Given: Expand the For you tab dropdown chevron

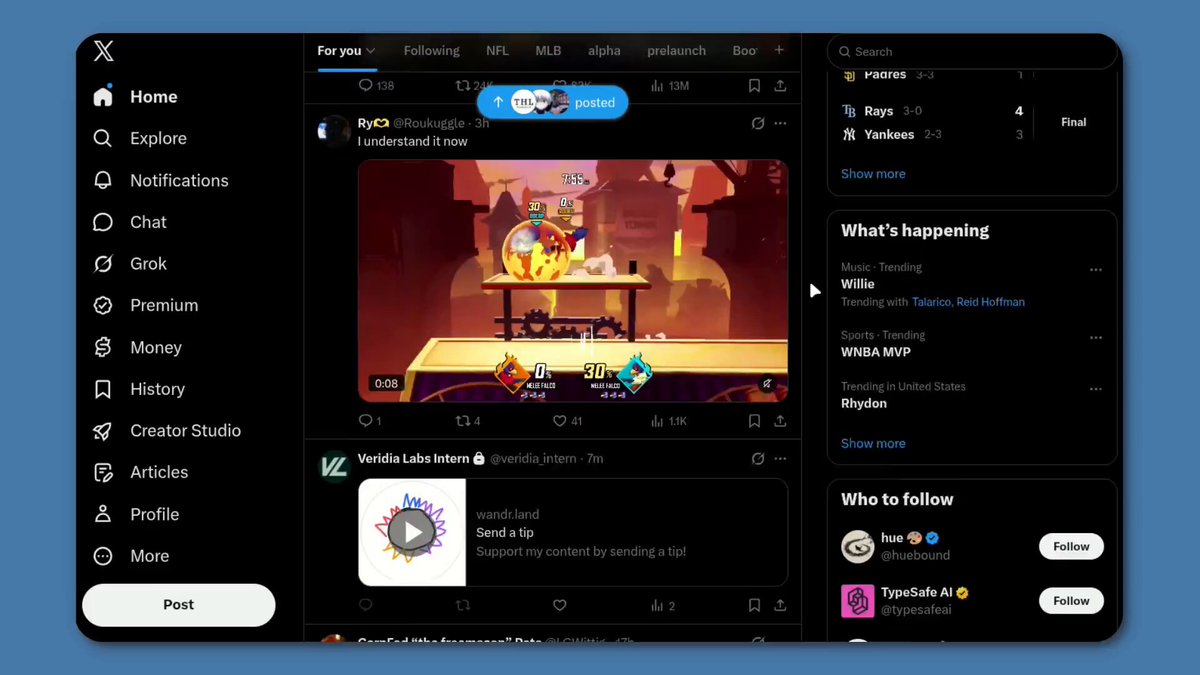Looking at the screenshot, I should point(371,51).
